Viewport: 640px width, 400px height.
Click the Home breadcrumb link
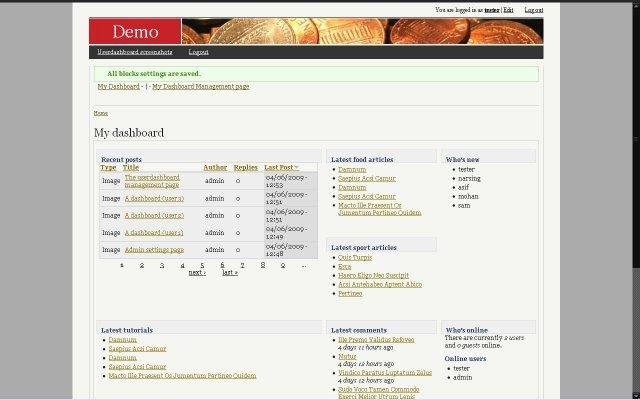tap(101, 113)
